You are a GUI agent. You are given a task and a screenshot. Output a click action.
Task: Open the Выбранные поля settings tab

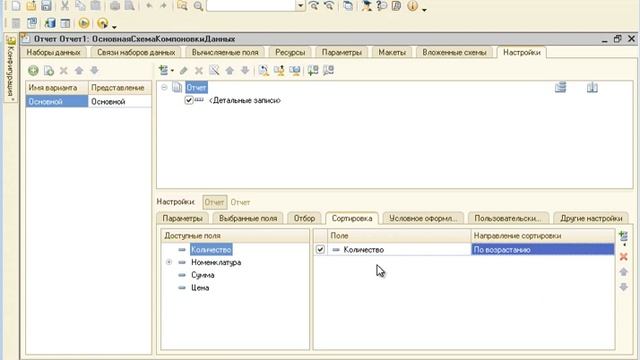click(x=248, y=218)
